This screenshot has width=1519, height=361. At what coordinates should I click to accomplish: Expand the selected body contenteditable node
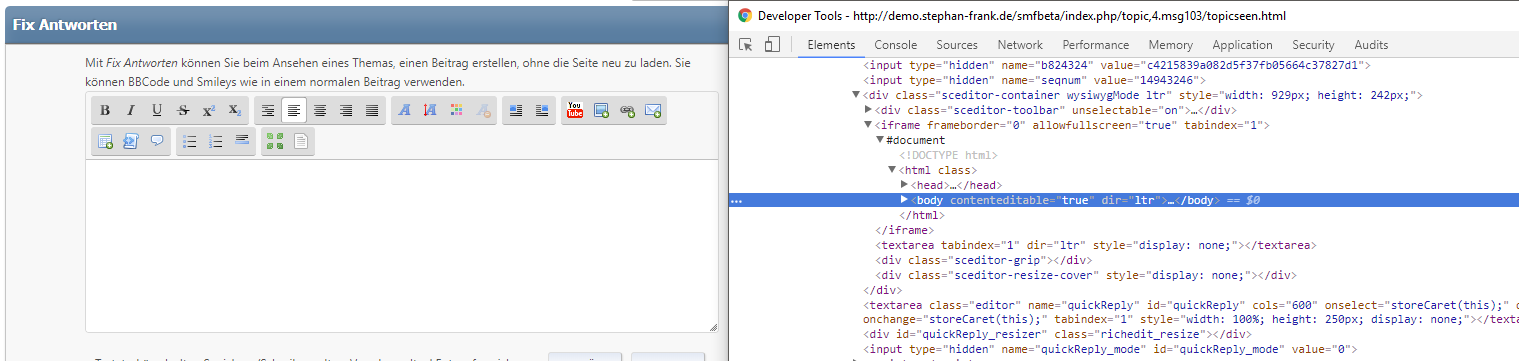[904, 200]
